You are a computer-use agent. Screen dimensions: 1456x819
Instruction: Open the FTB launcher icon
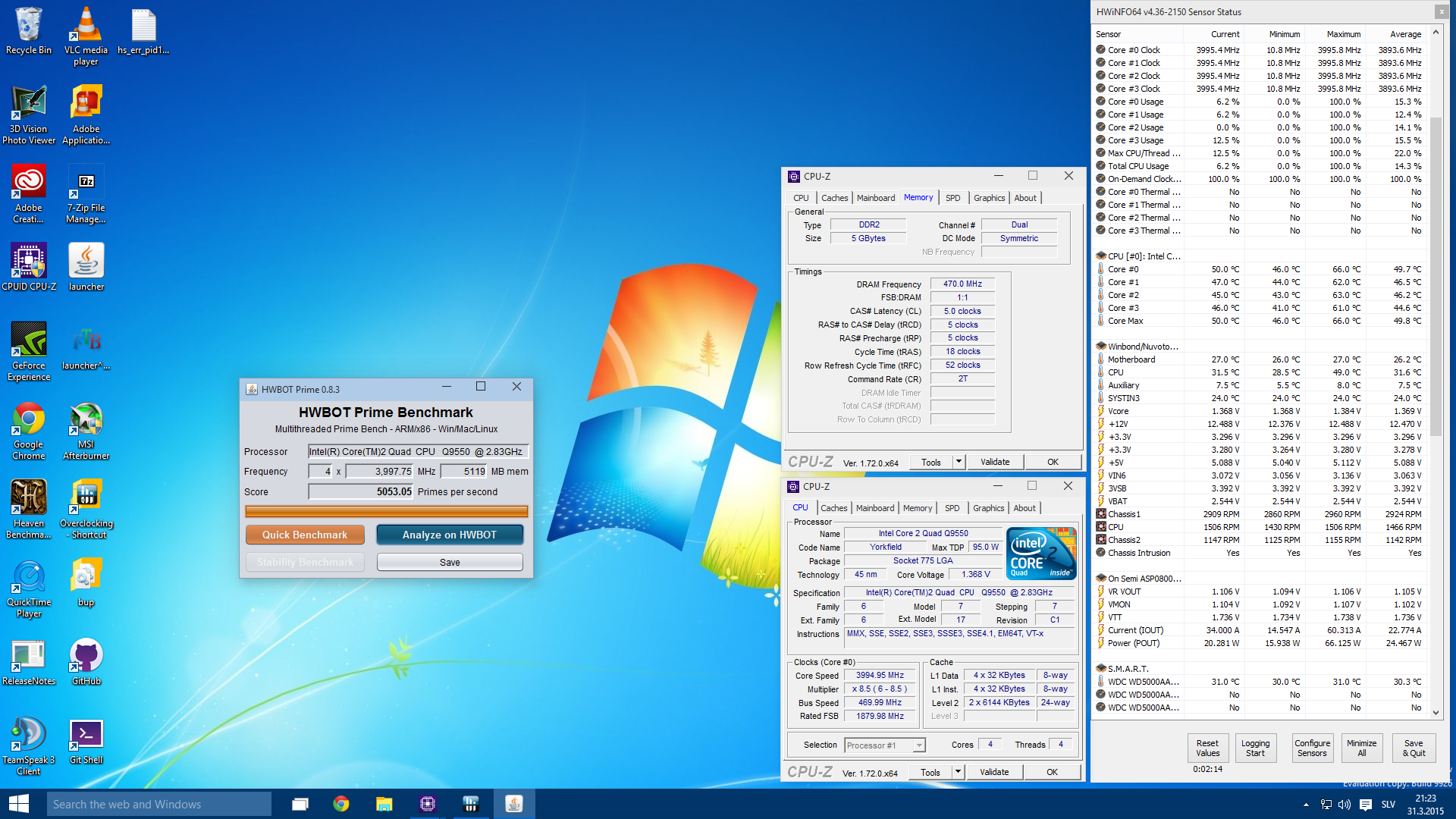coord(86,346)
